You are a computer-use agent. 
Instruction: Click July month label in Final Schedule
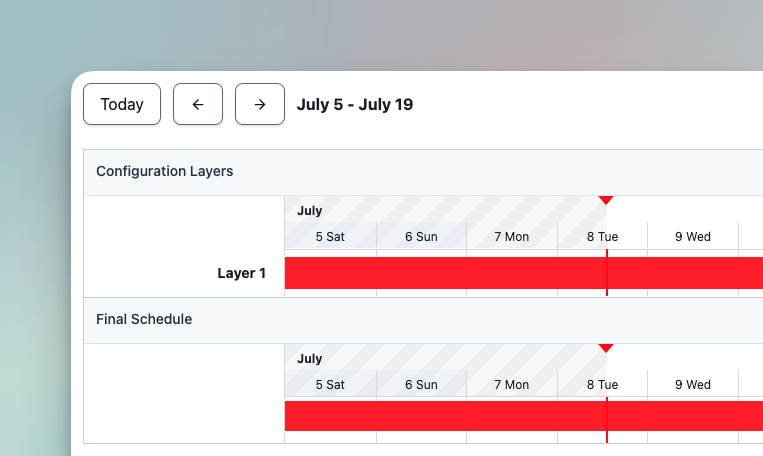(x=310, y=359)
